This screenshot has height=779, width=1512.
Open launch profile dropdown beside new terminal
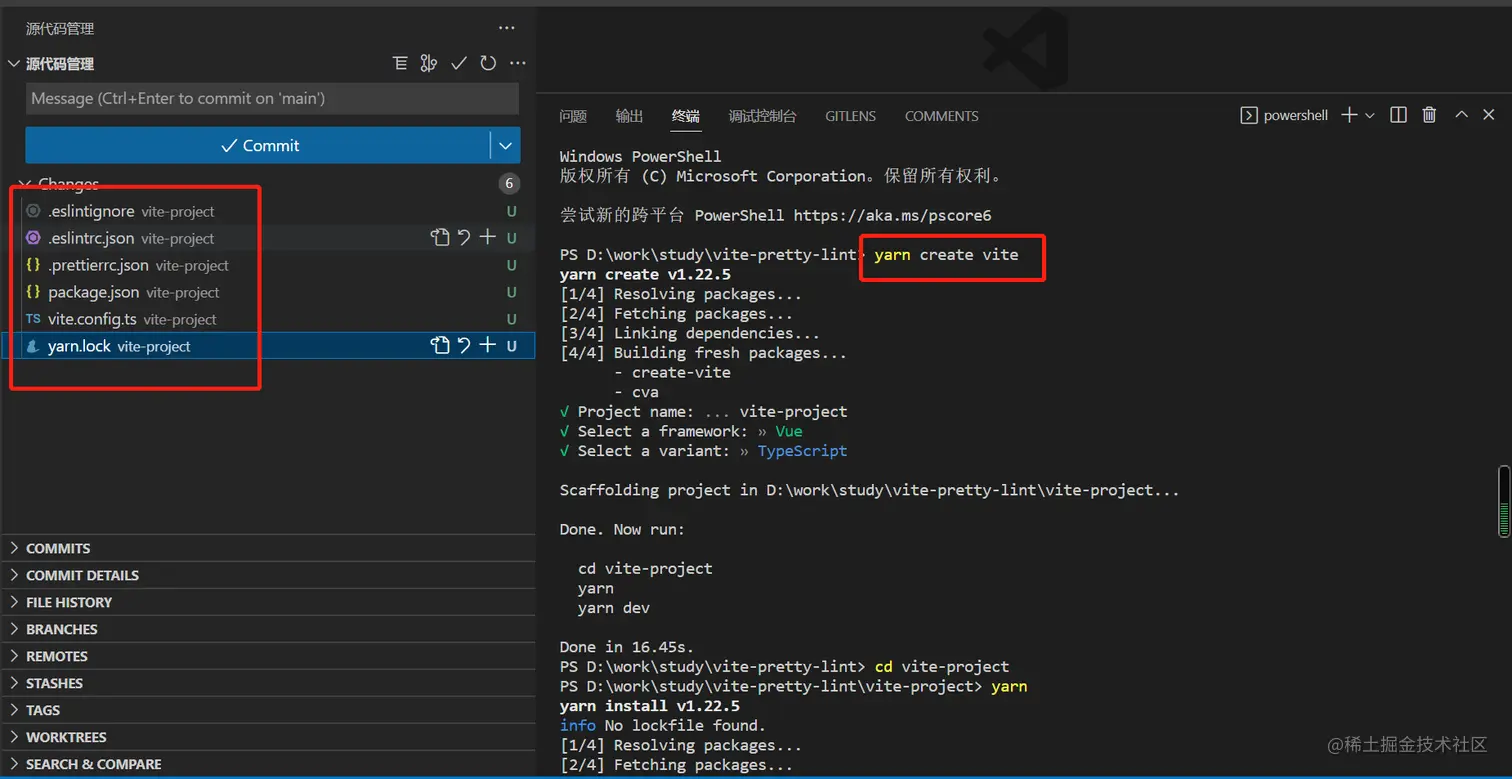[1370, 116]
